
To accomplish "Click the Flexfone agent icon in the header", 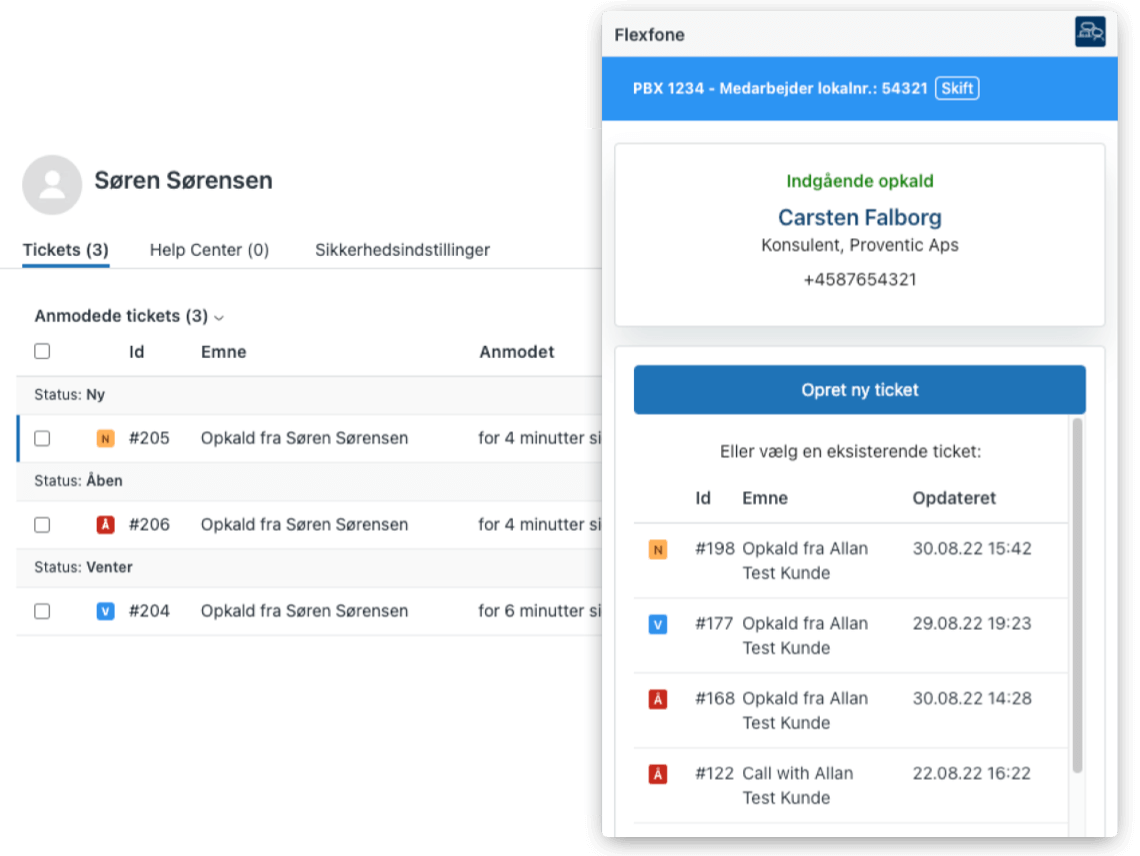I will [1090, 32].
